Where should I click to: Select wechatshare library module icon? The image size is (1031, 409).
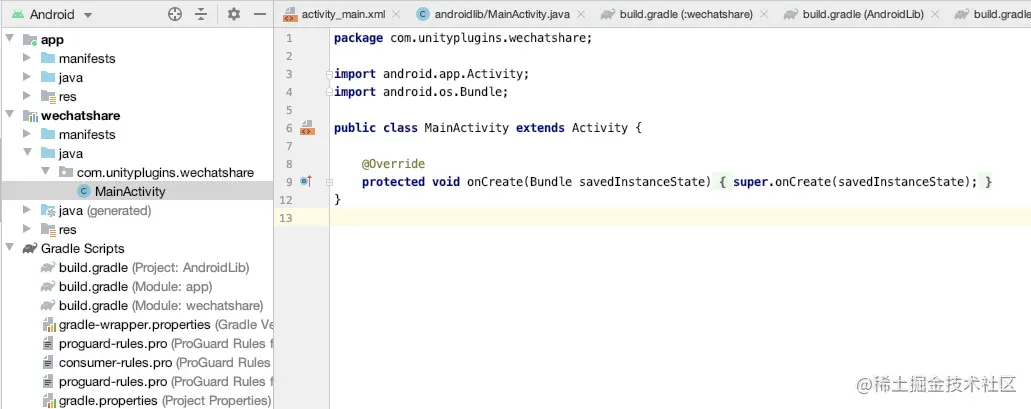coord(30,116)
